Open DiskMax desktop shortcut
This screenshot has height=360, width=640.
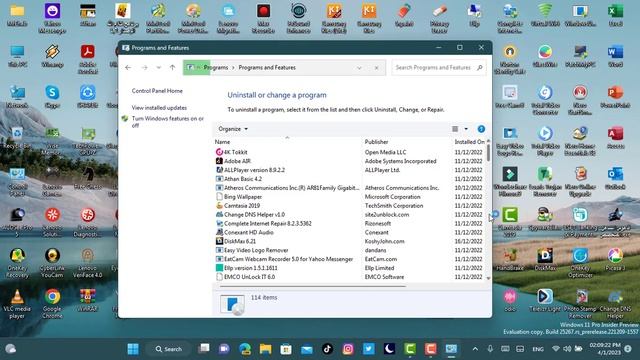tap(545, 260)
